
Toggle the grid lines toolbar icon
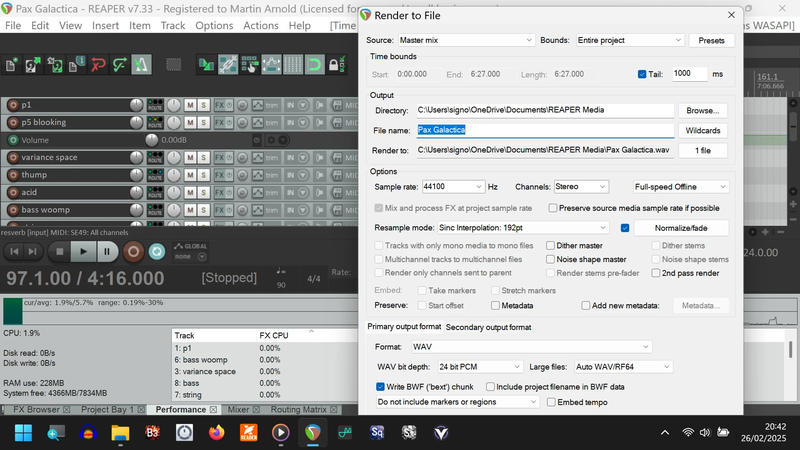(x=293, y=65)
